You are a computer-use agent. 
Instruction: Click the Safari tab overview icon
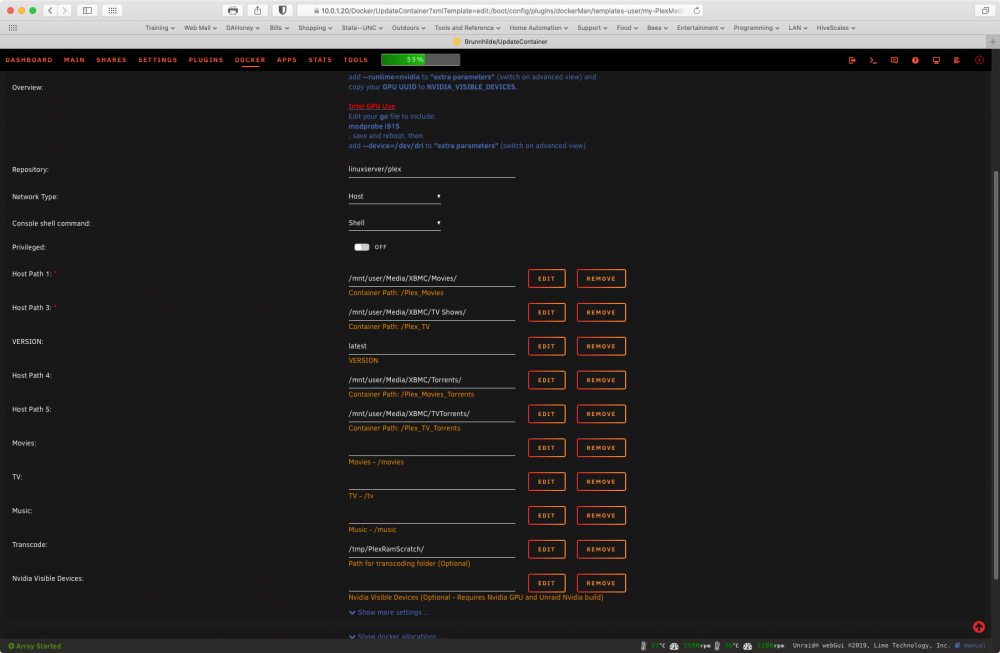985,10
